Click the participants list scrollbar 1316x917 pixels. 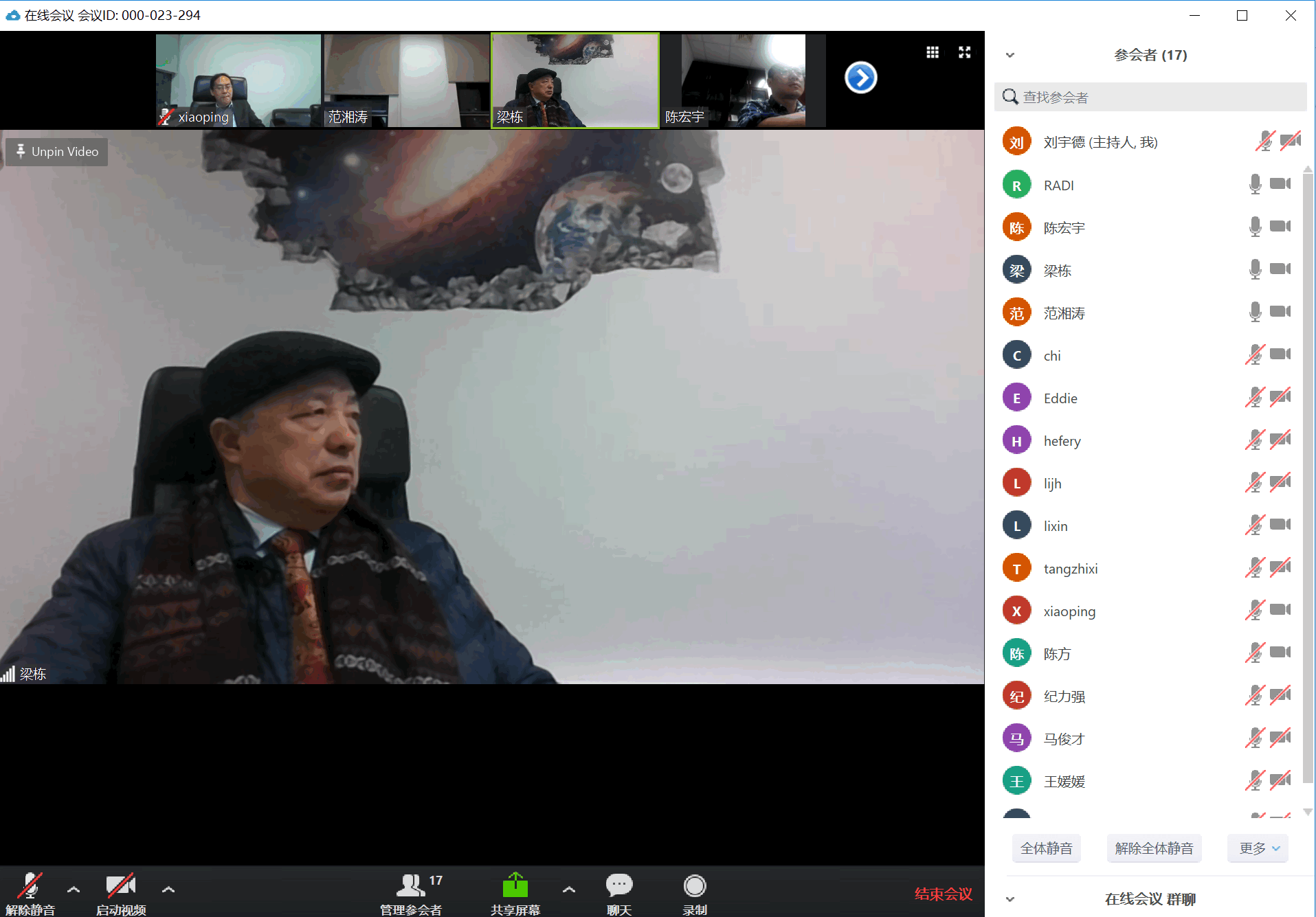1307,481
